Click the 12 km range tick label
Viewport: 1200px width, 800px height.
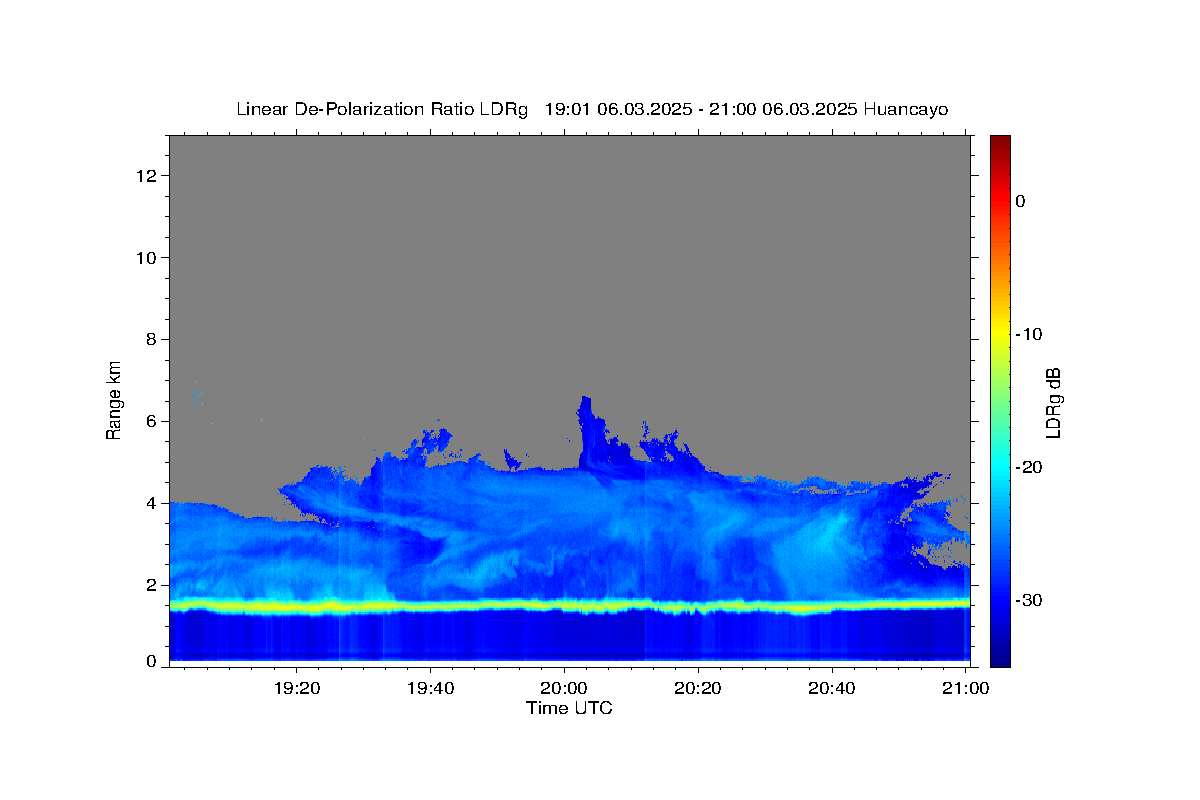click(x=148, y=176)
